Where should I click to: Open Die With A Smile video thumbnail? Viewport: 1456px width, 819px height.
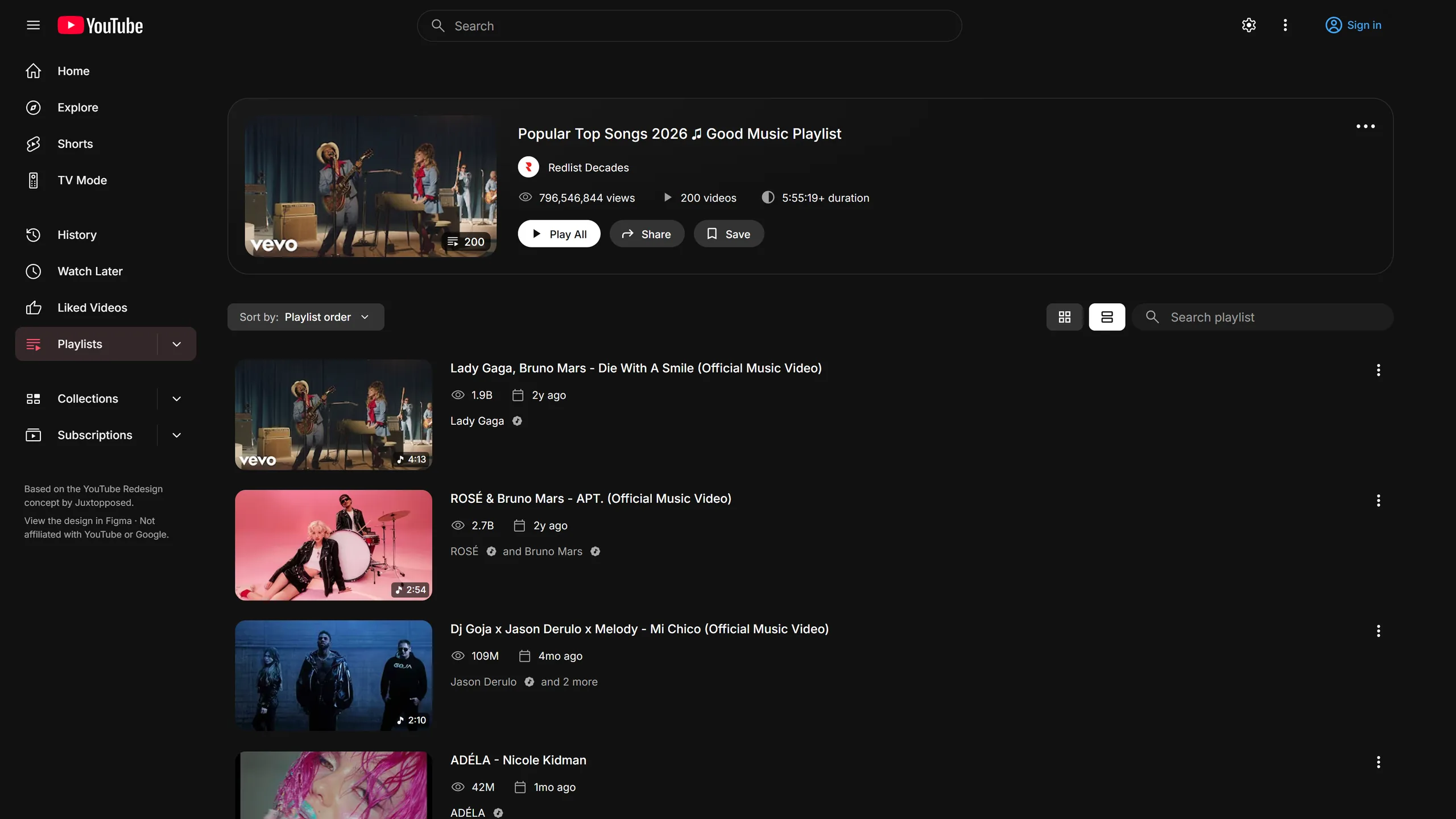333,415
